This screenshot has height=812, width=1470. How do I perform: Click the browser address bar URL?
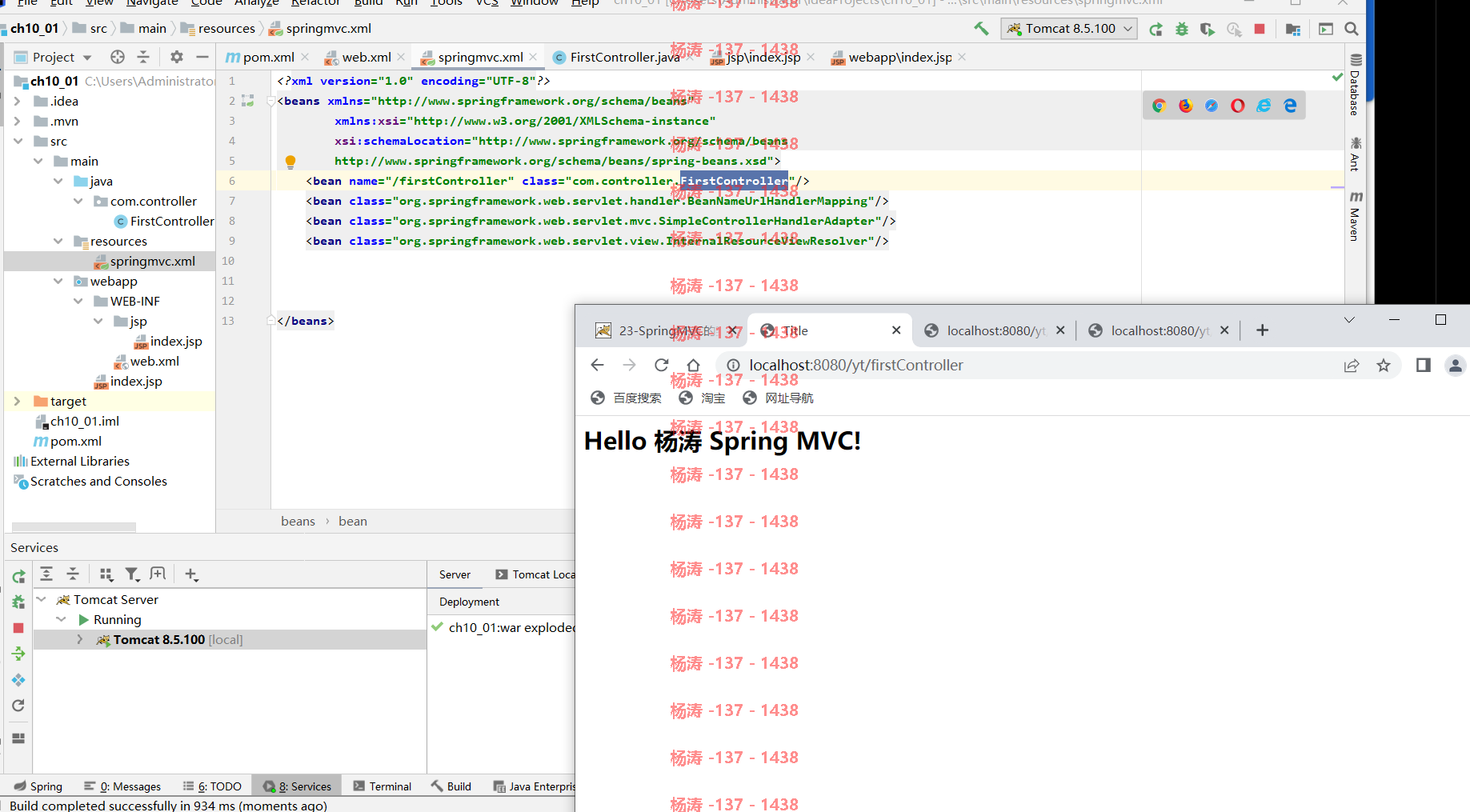point(855,365)
